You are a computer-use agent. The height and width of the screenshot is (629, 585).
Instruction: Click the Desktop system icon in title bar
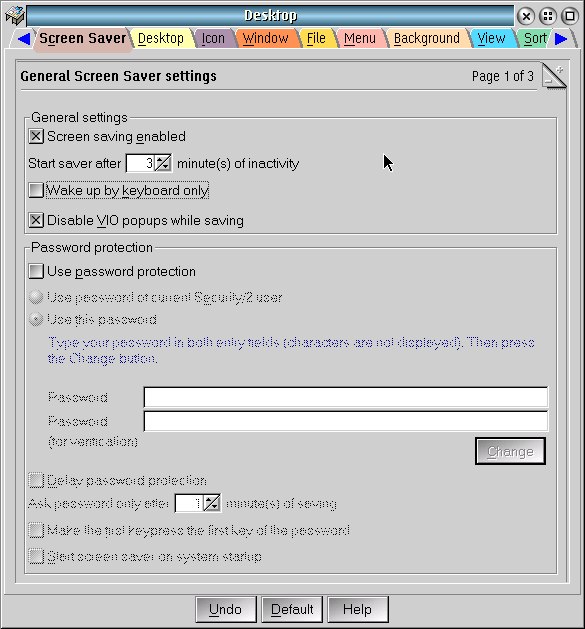tap(15, 15)
